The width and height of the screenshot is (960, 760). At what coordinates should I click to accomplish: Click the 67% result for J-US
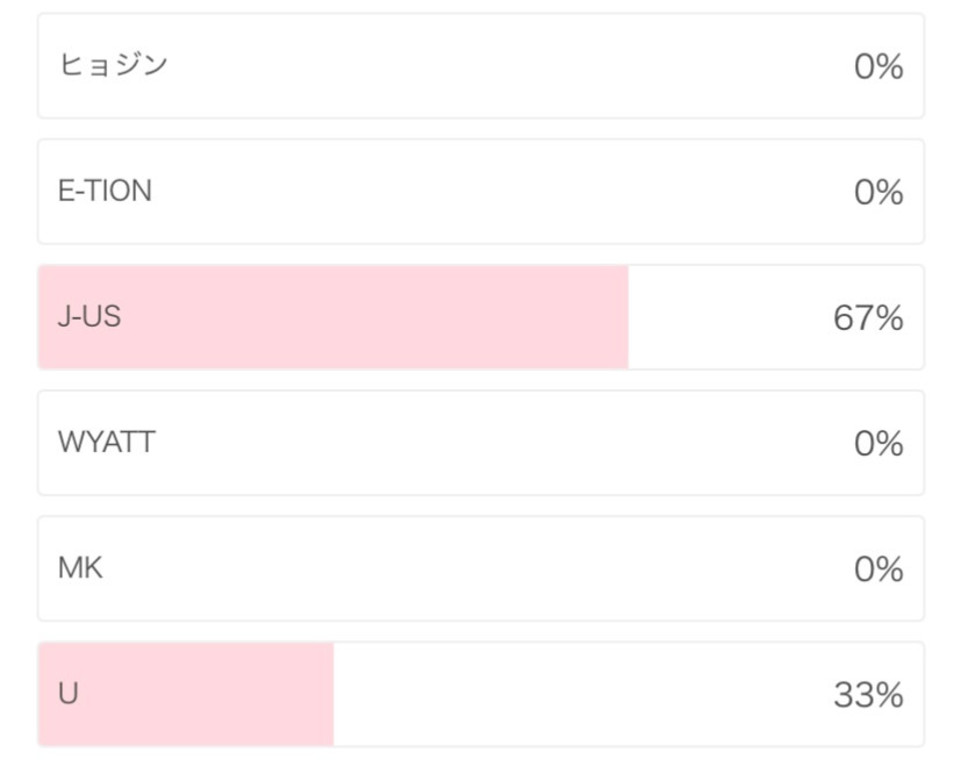click(x=868, y=318)
